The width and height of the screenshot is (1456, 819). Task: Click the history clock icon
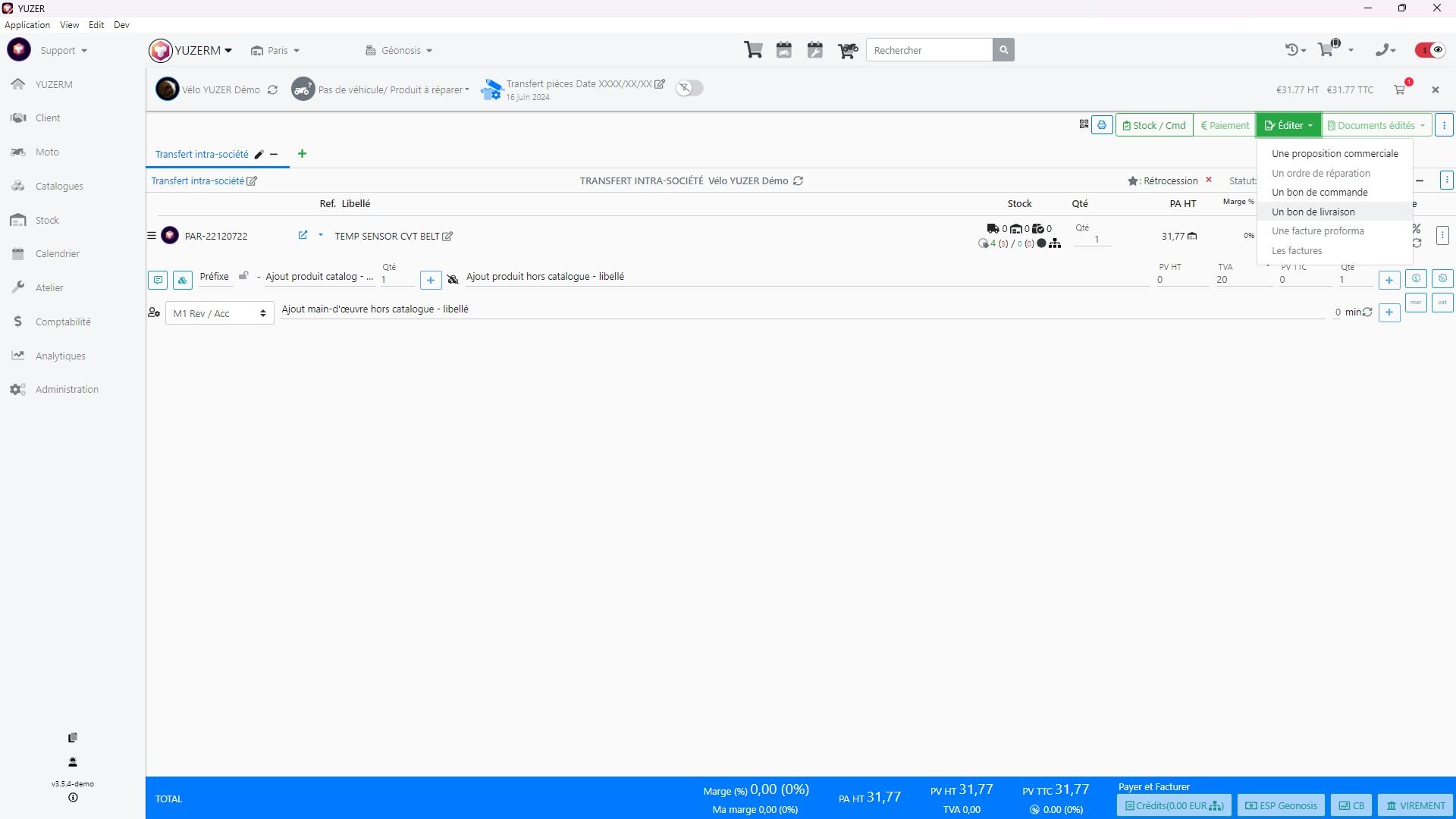click(1292, 50)
